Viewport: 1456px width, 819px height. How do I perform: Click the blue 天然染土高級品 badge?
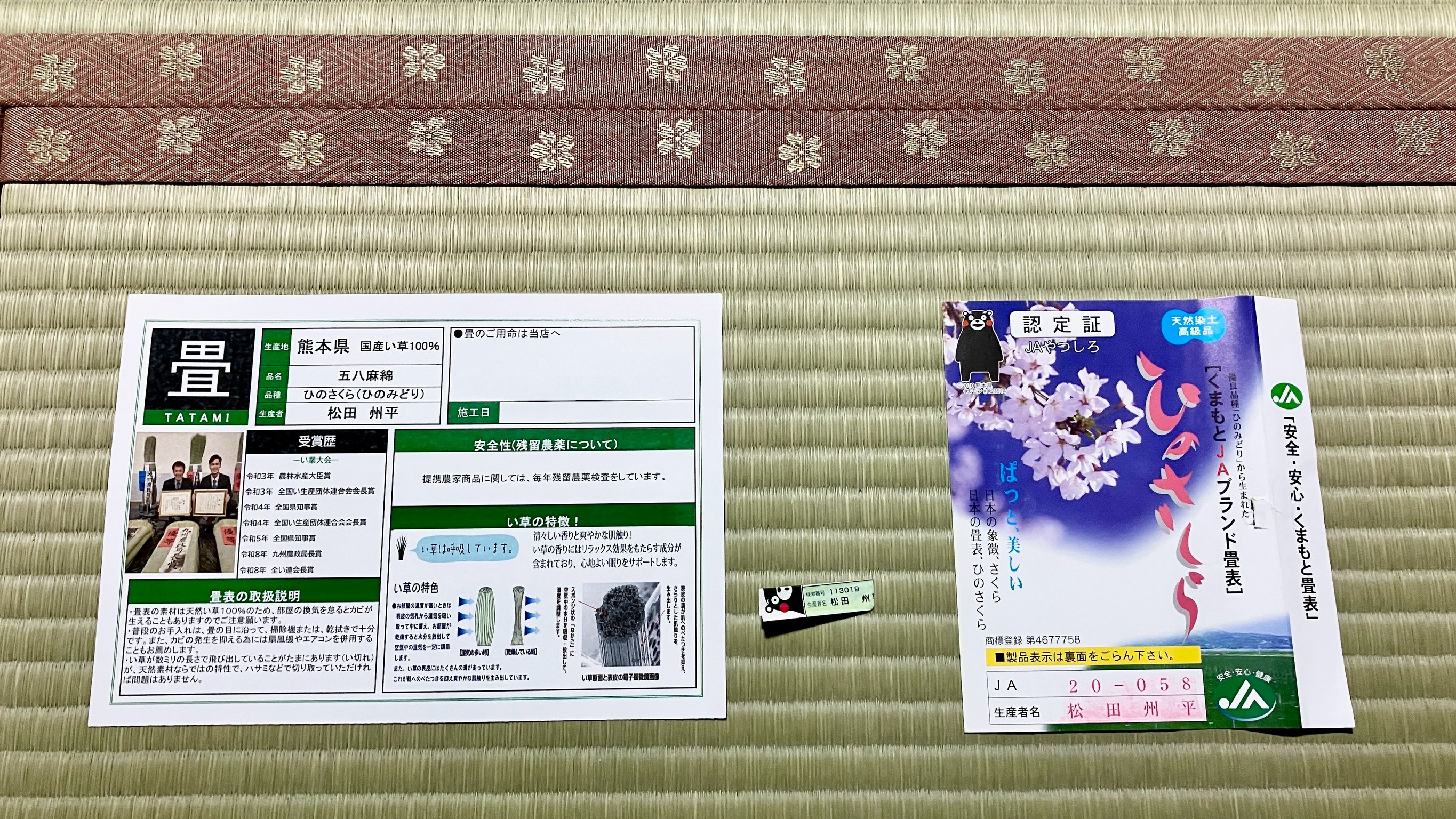click(1194, 325)
